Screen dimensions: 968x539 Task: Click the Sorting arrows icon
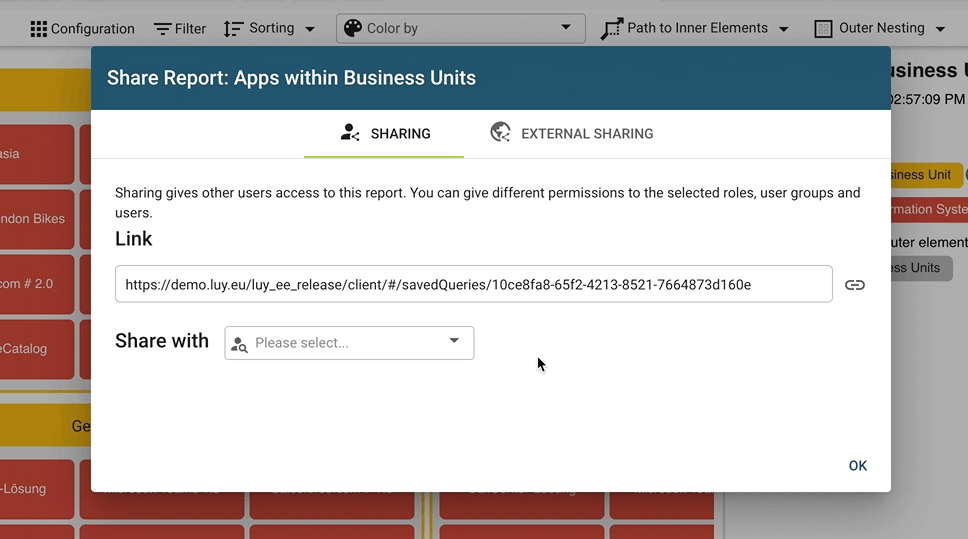pos(233,29)
